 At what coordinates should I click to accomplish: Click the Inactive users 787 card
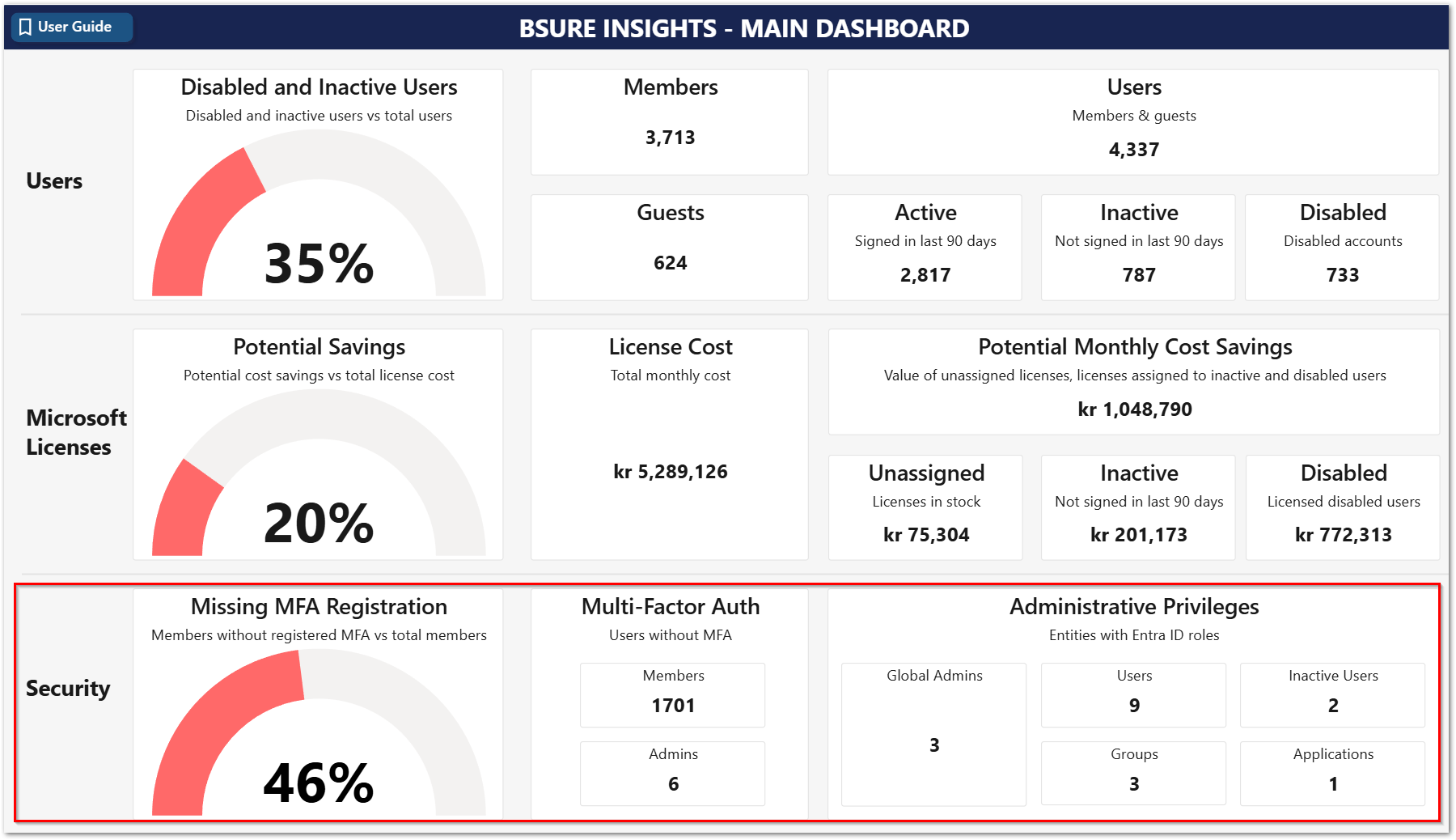1138,247
